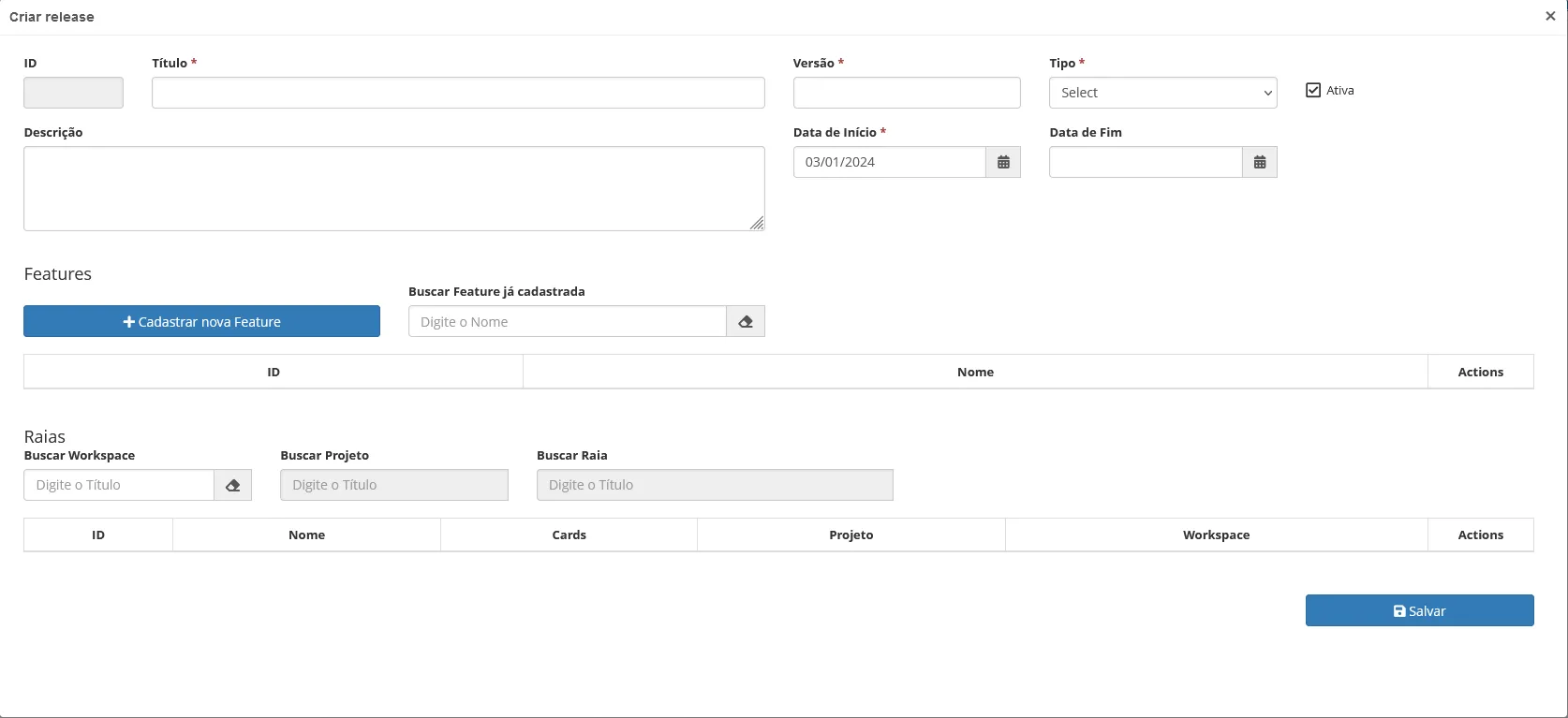Click the Actions header in Raias table
1568x718 pixels.
pos(1481,535)
